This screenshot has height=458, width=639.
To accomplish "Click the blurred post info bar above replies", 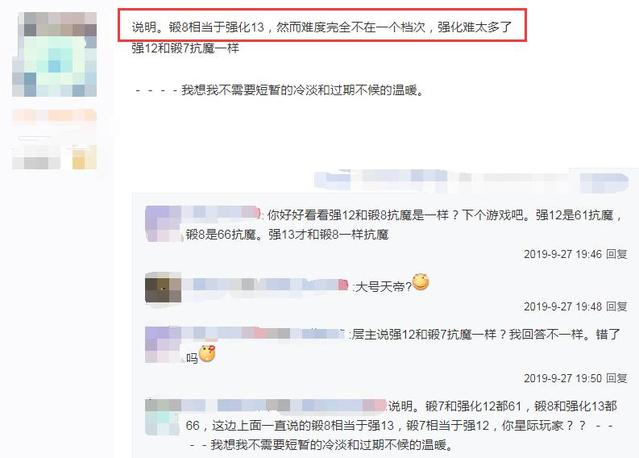I will pyautogui.click(x=471, y=181).
